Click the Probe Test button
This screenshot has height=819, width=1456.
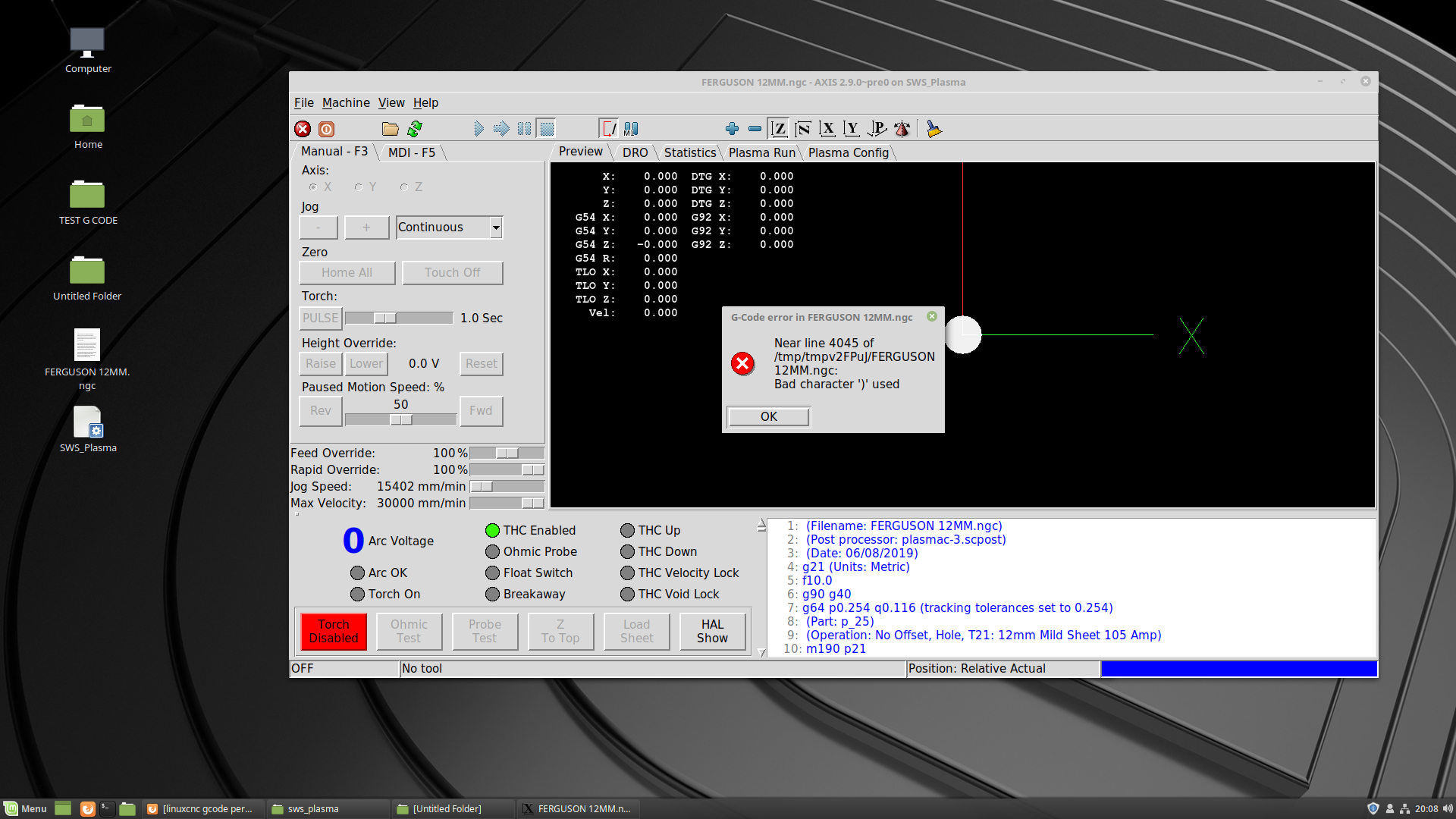point(485,631)
